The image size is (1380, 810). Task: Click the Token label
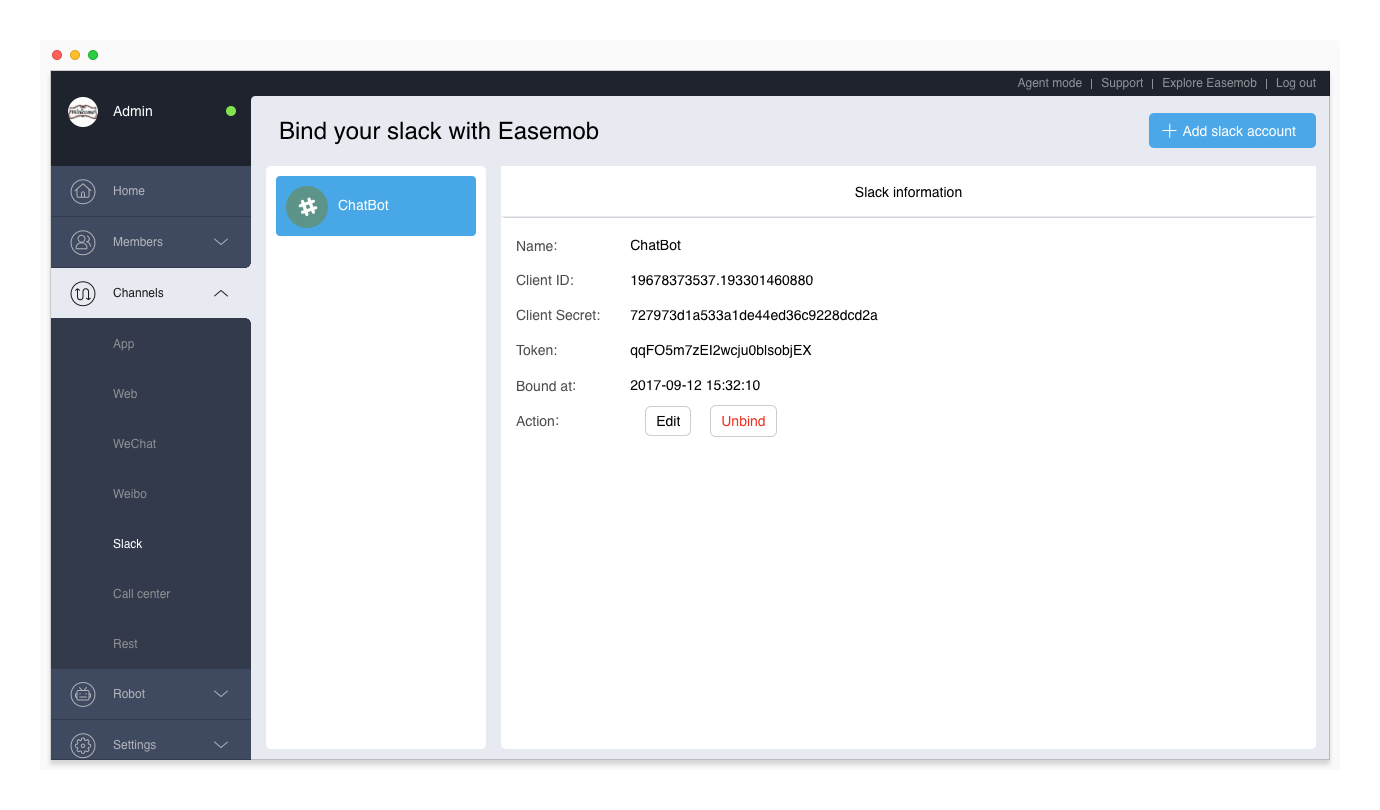[x=537, y=350]
